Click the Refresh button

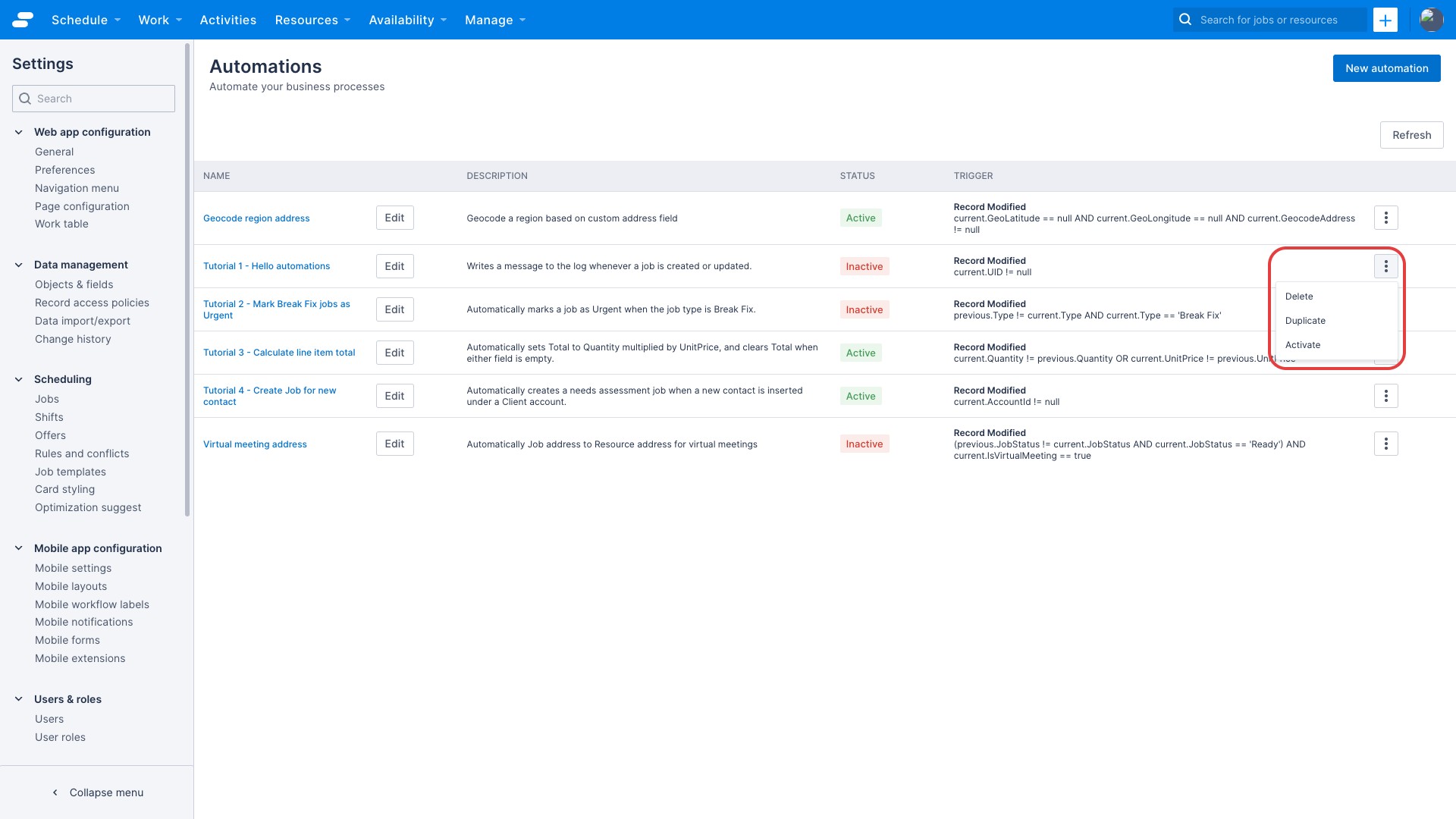tap(1411, 135)
